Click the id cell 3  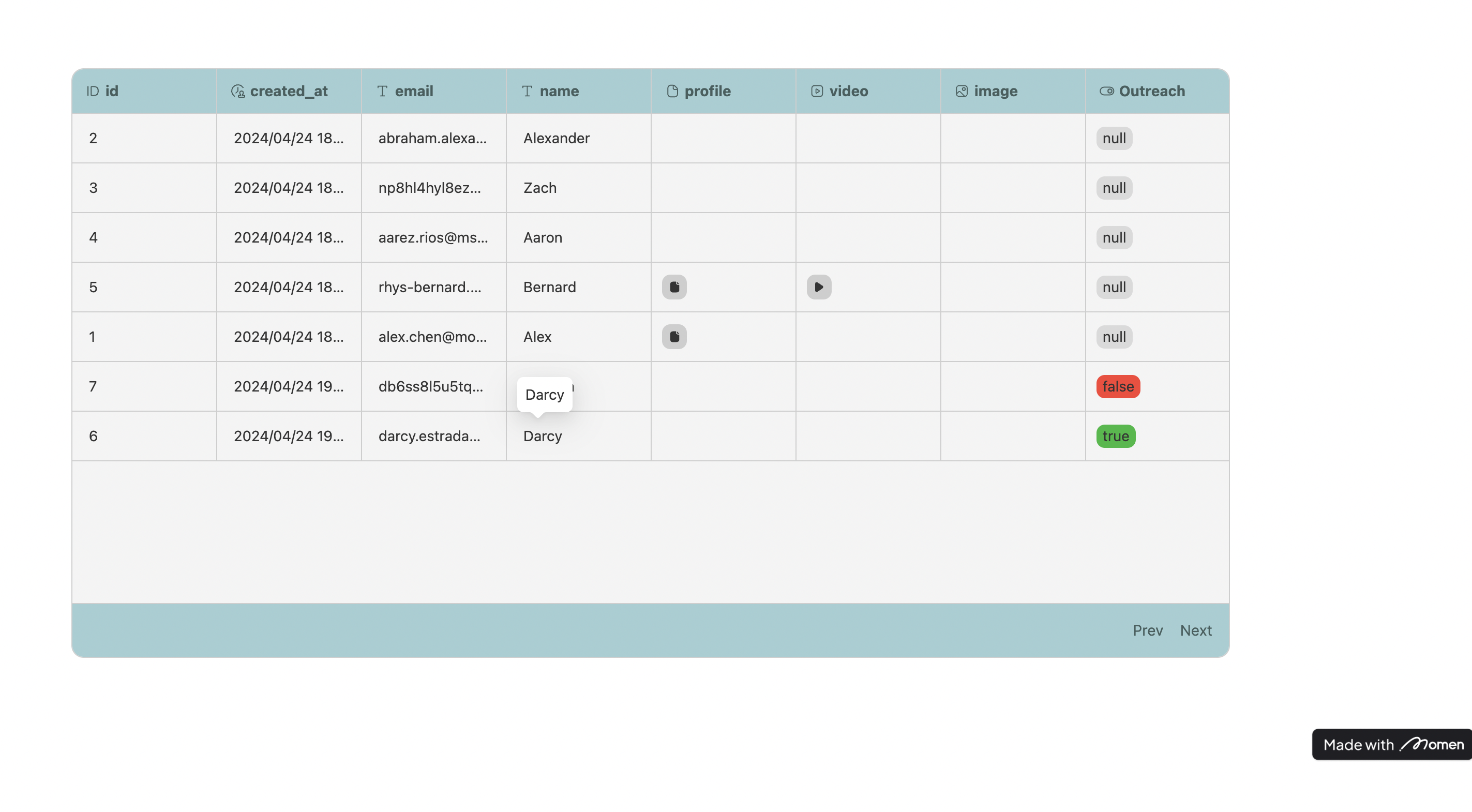pyautogui.click(x=145, y=188)
